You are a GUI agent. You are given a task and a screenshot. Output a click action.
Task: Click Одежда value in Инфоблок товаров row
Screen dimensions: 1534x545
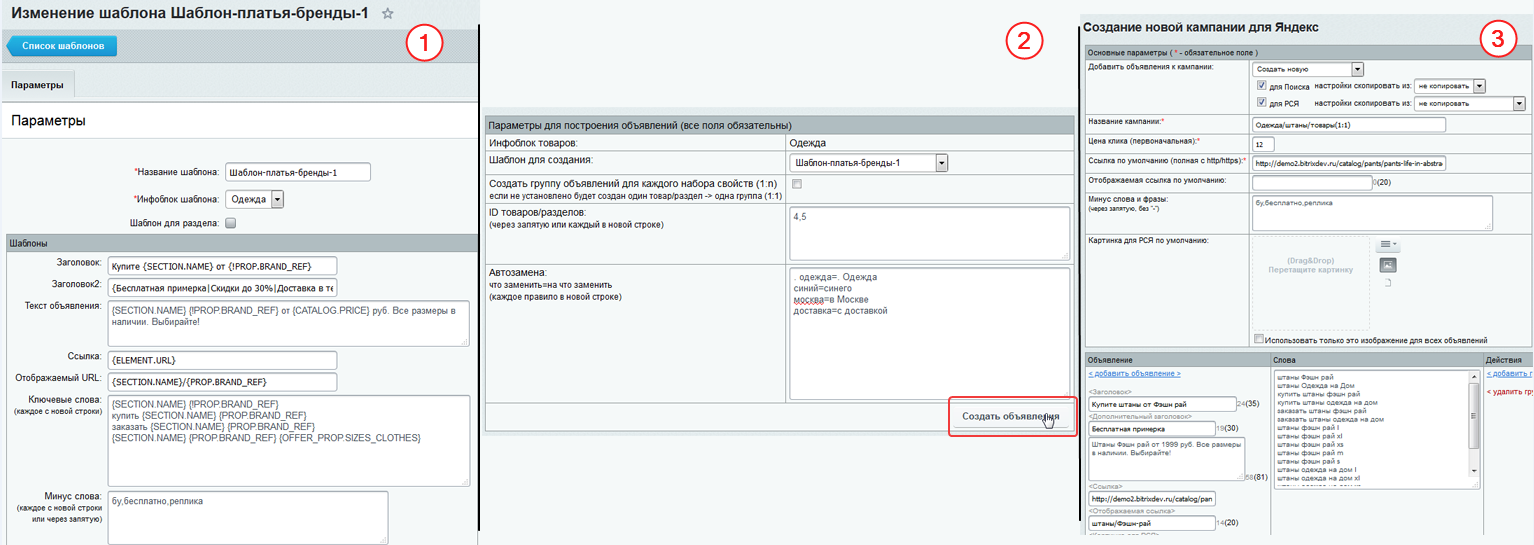point(808,143)
